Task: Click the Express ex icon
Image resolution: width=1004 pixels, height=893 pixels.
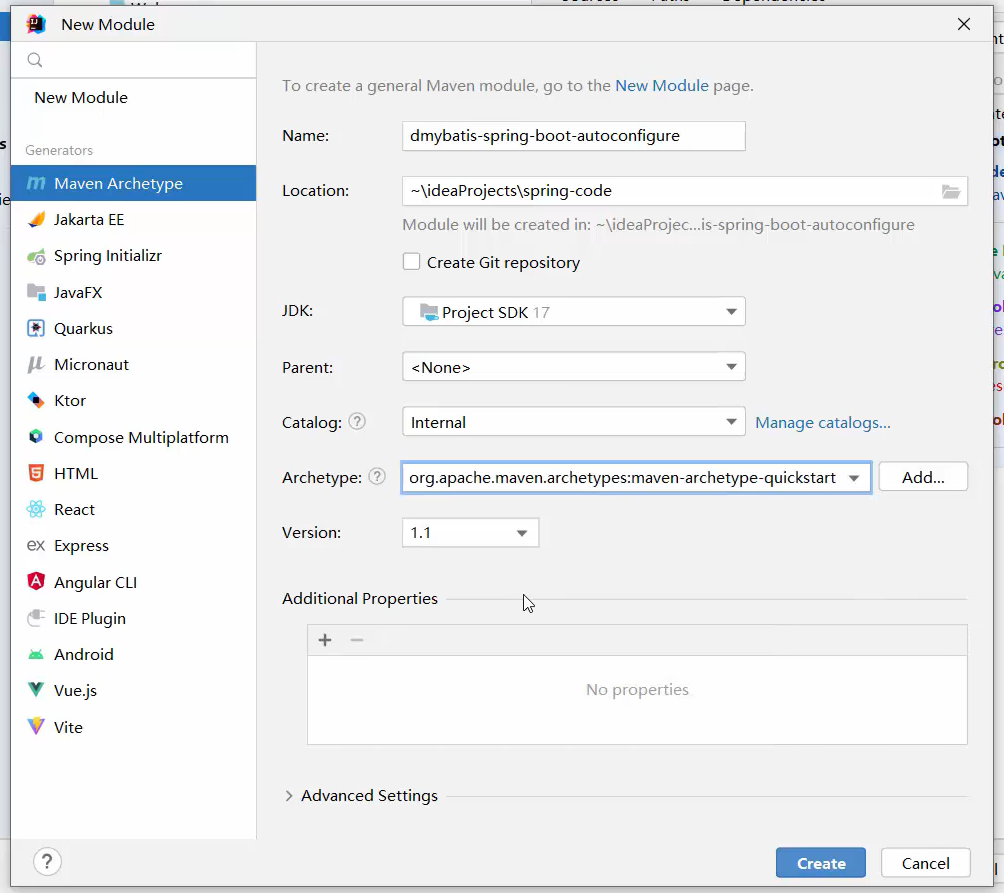Action: 36,545
